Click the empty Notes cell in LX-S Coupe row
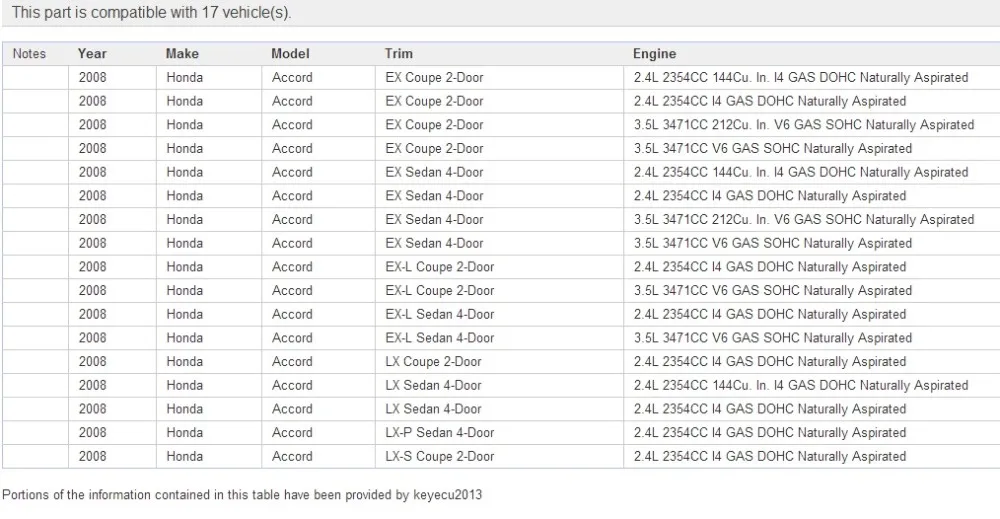 35,456
